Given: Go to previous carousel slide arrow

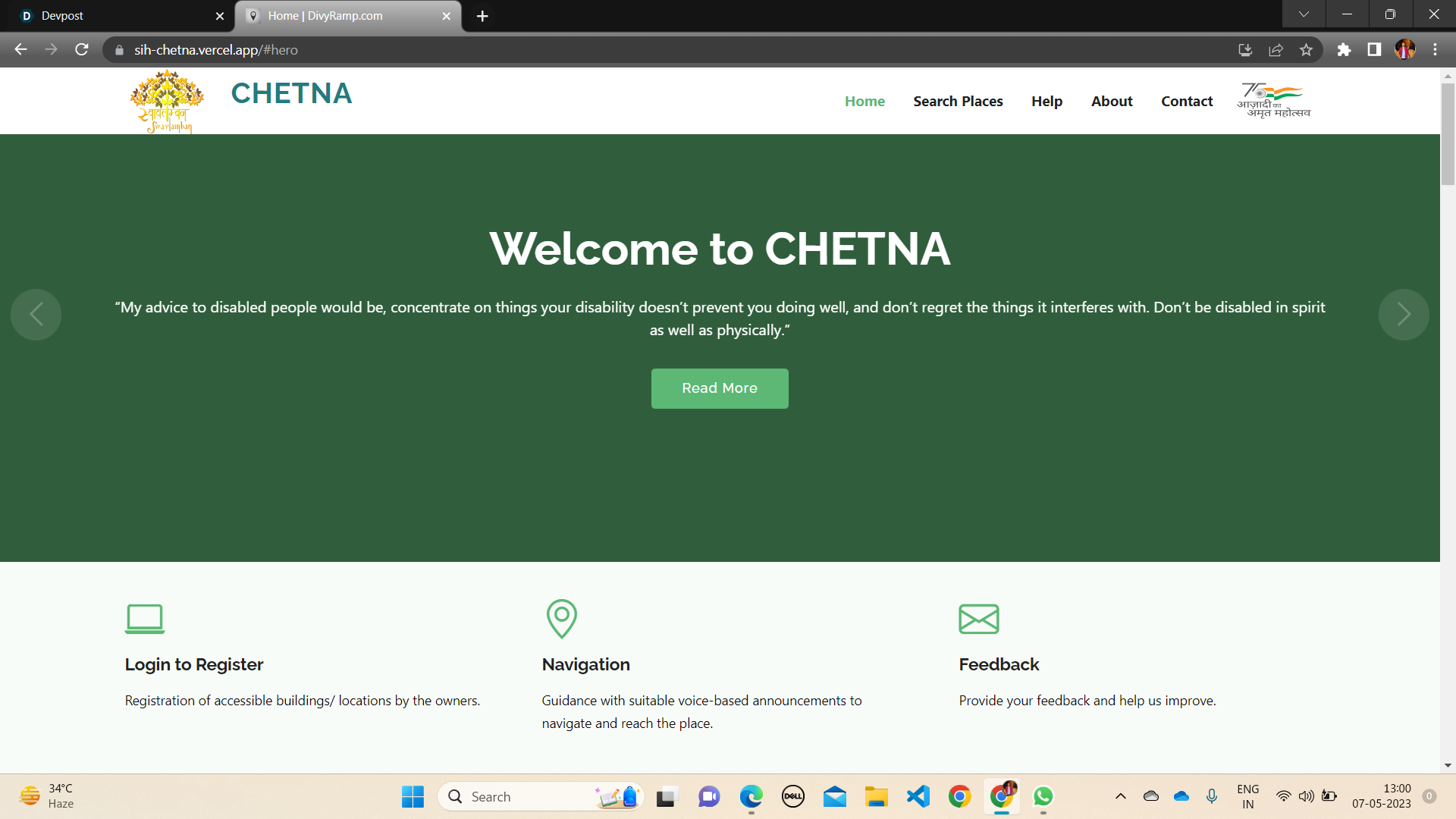Looking at the screenshot, I should [36, 314].
